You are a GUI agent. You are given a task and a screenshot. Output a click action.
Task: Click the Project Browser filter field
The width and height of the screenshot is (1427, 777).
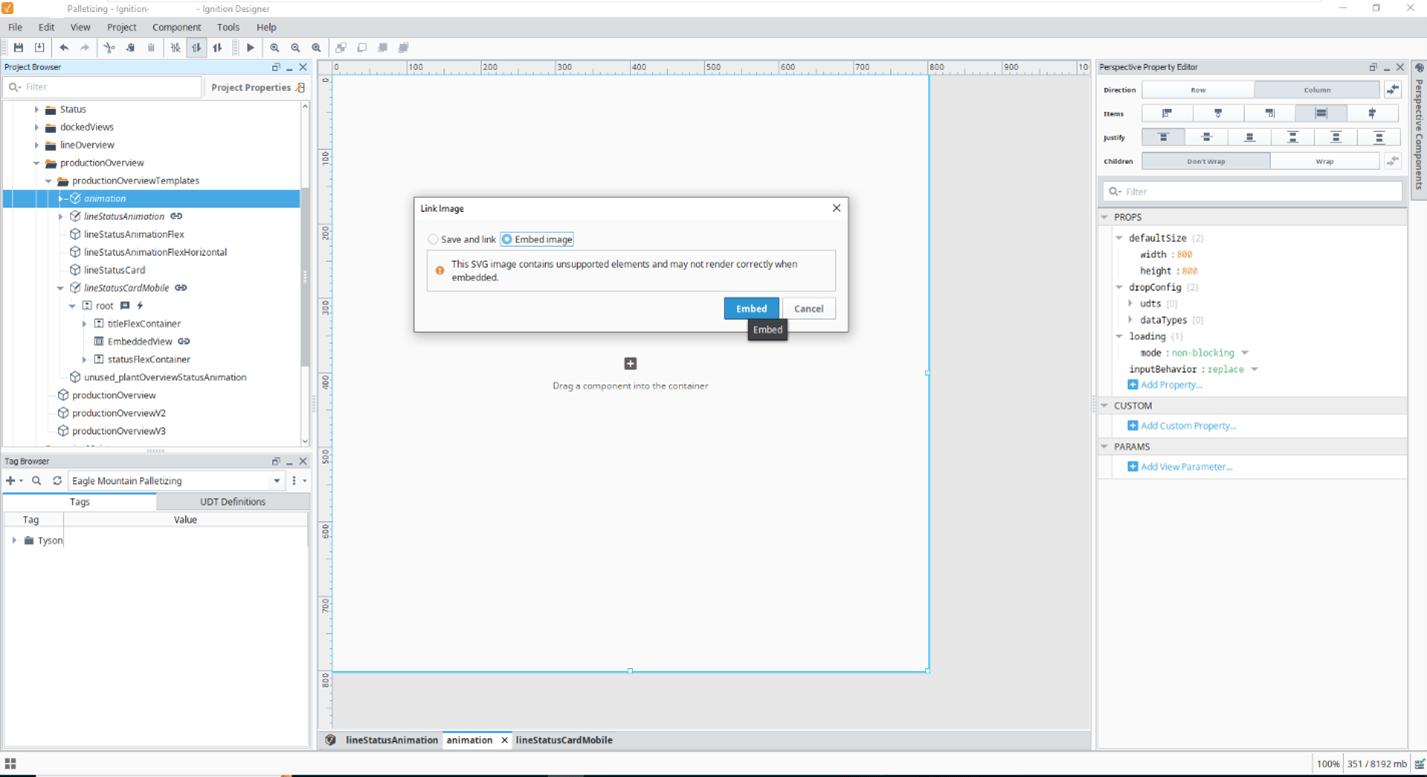[x=103, y=87]
